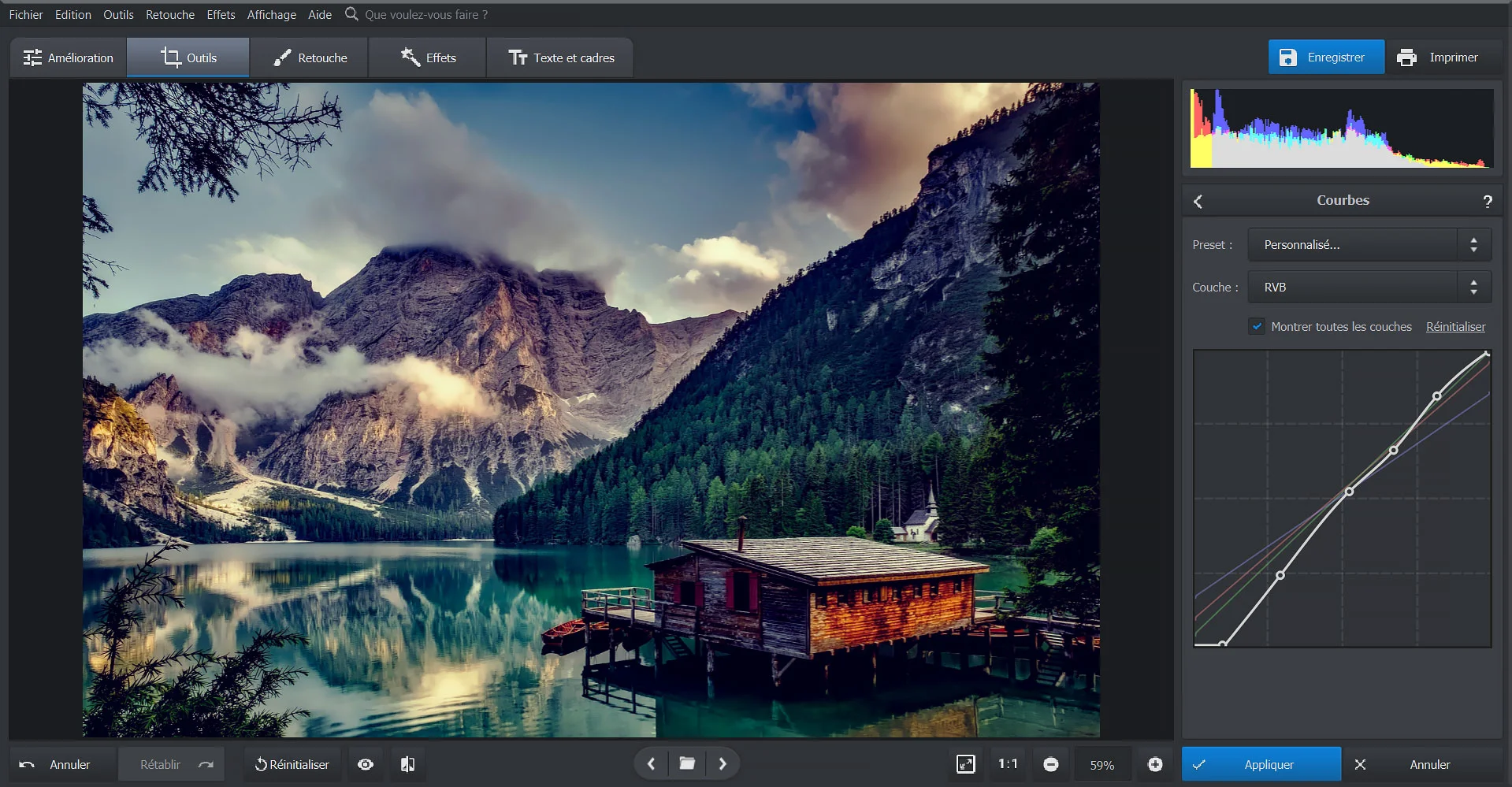Toggle before/after split comparison icon

point(407,764)
